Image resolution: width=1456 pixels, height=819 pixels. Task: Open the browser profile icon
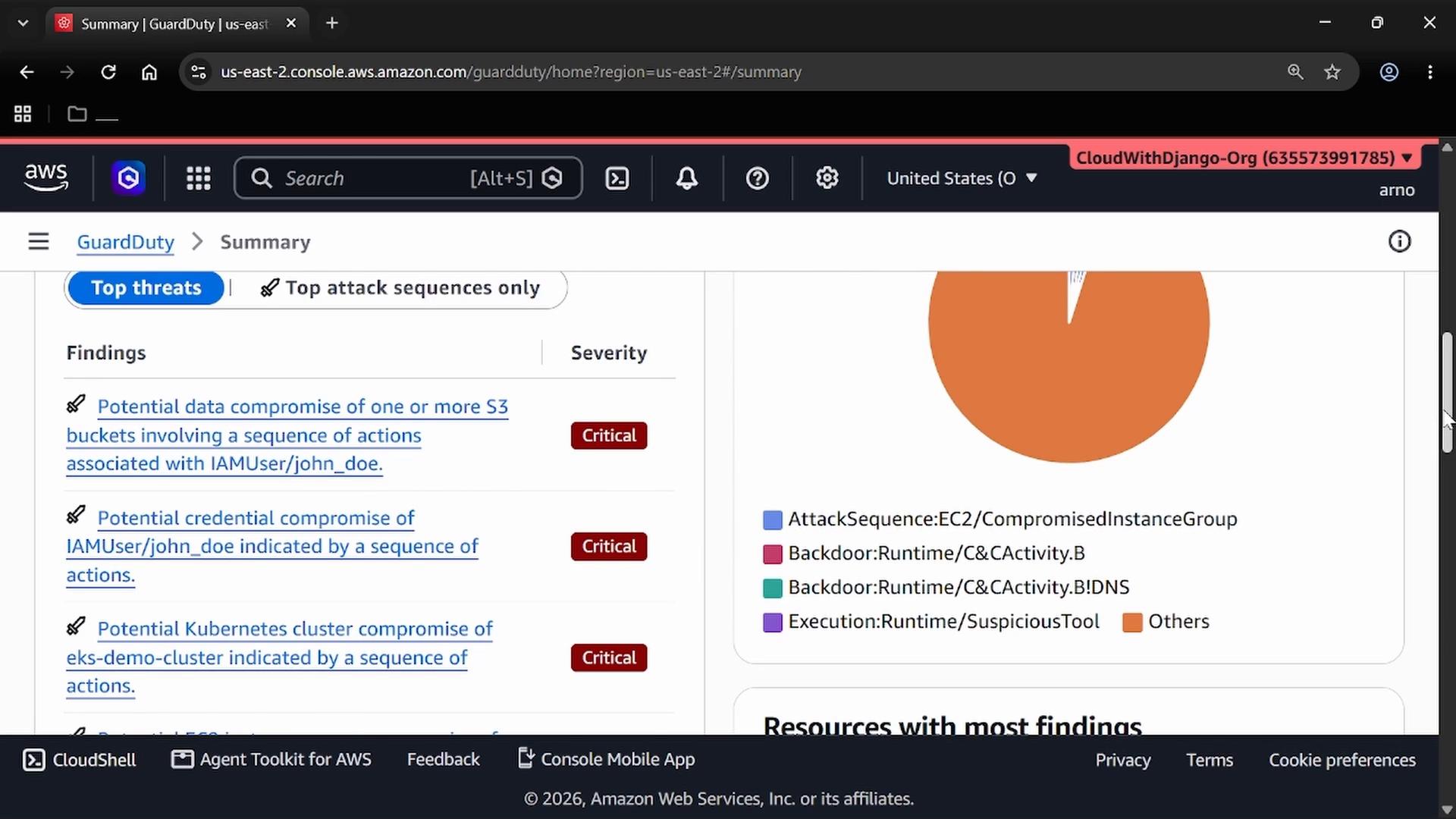pos(1389,72)
